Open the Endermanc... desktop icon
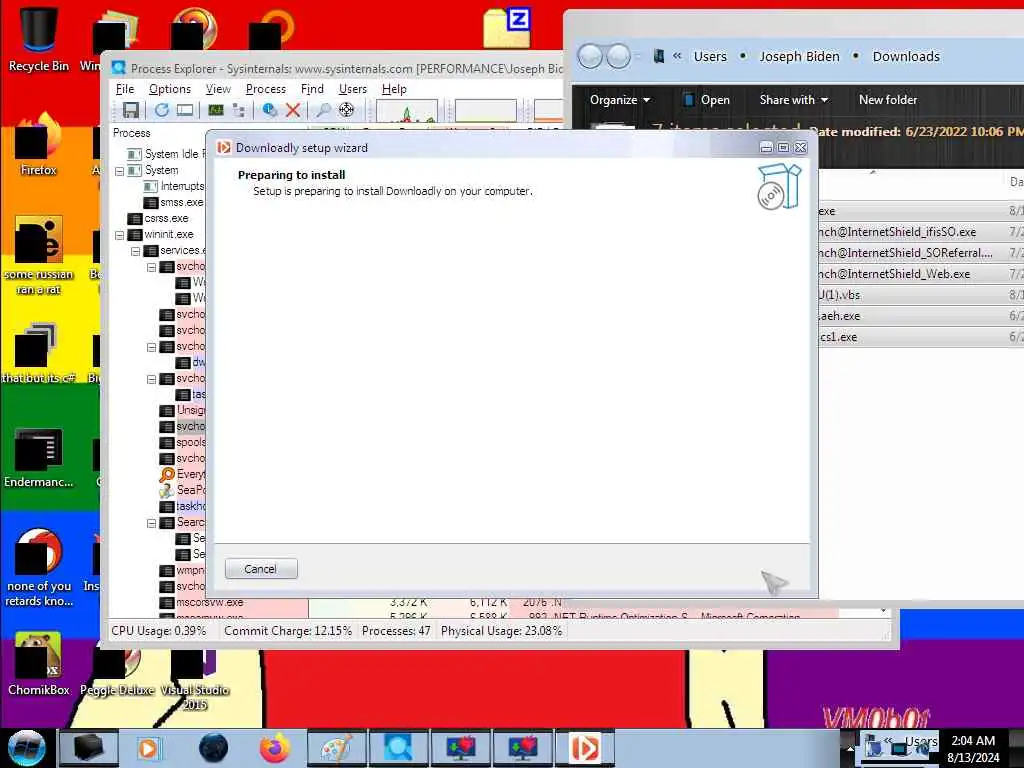Screen dimensions: 1024x768 click(x=39, y=457)
